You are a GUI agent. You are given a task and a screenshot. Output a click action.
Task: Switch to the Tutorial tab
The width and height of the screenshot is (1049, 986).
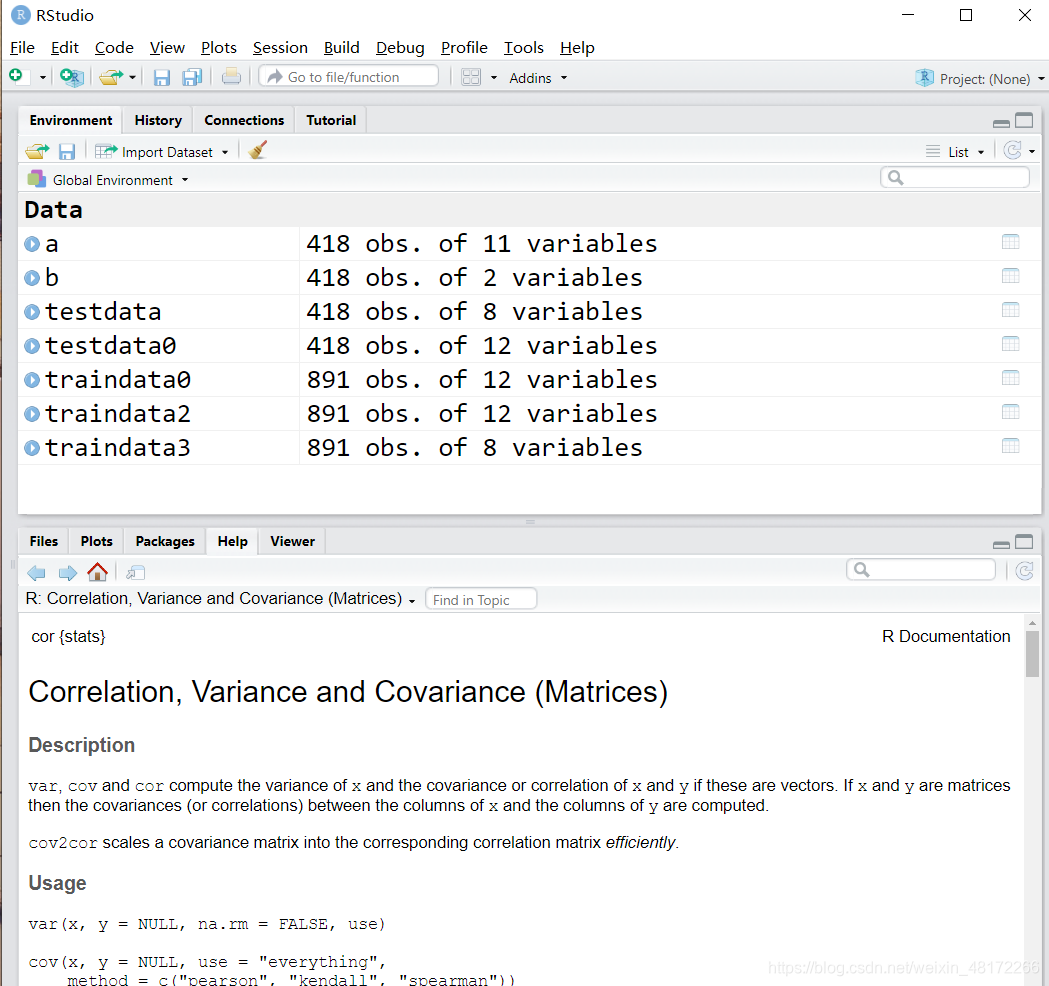[331, 120]
